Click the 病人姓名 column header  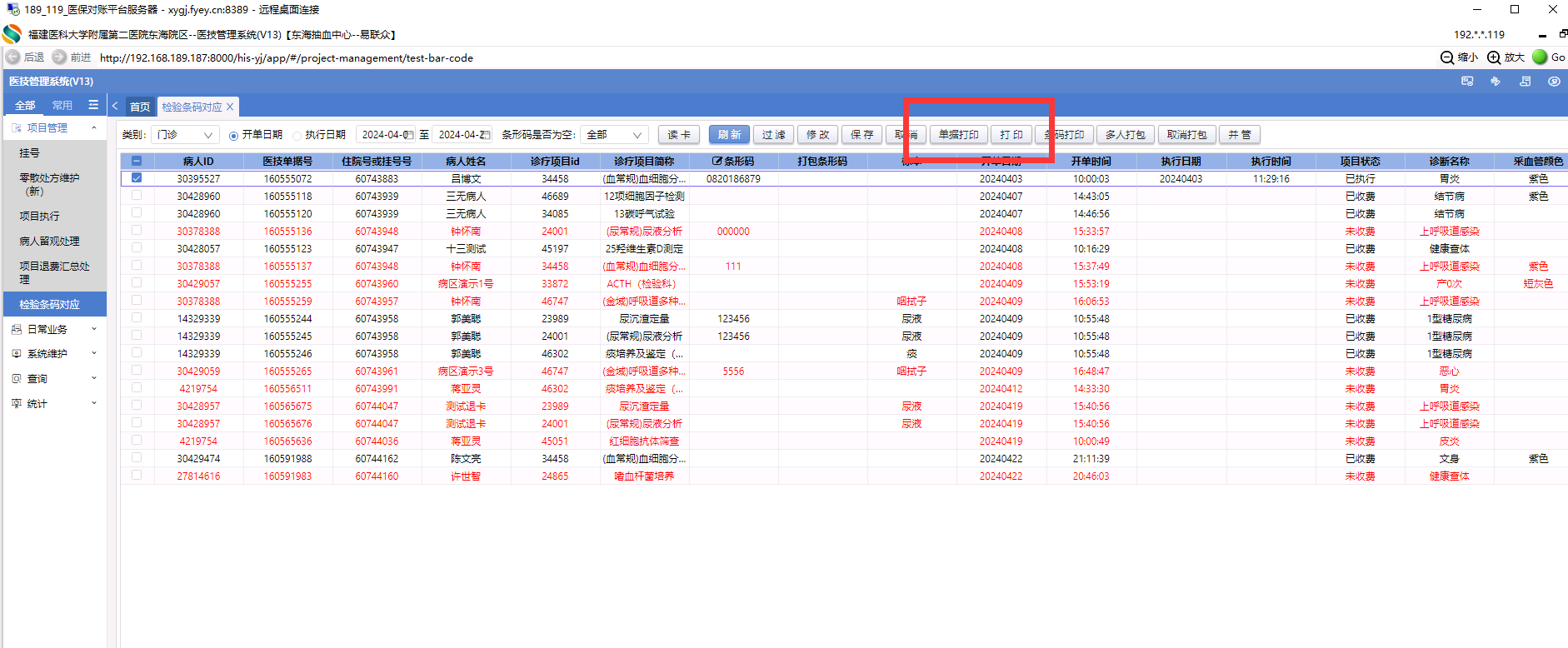click(466, 162)
